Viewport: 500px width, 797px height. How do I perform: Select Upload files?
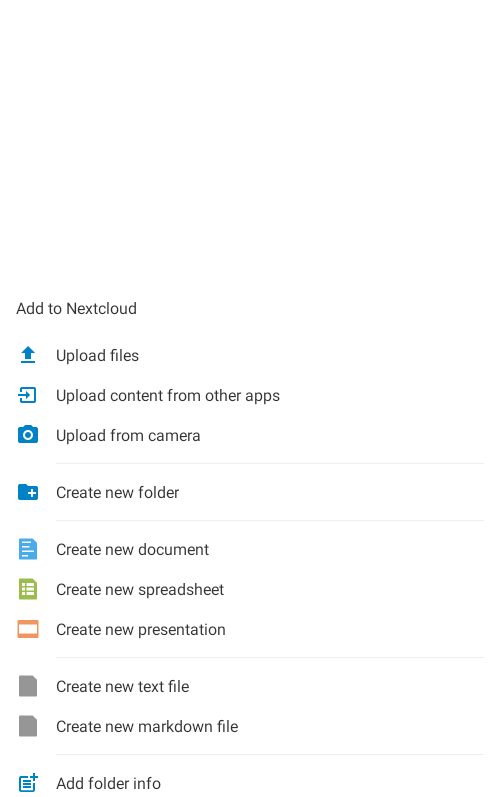(x=250, y=355)
